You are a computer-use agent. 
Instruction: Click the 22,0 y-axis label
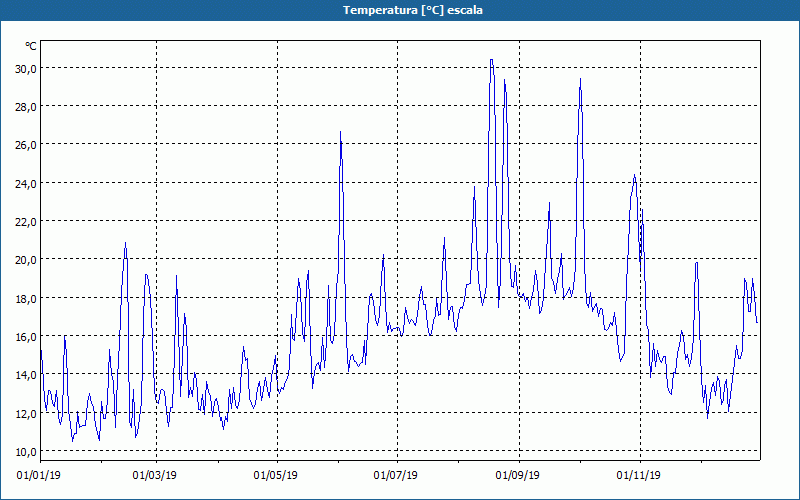26,221
